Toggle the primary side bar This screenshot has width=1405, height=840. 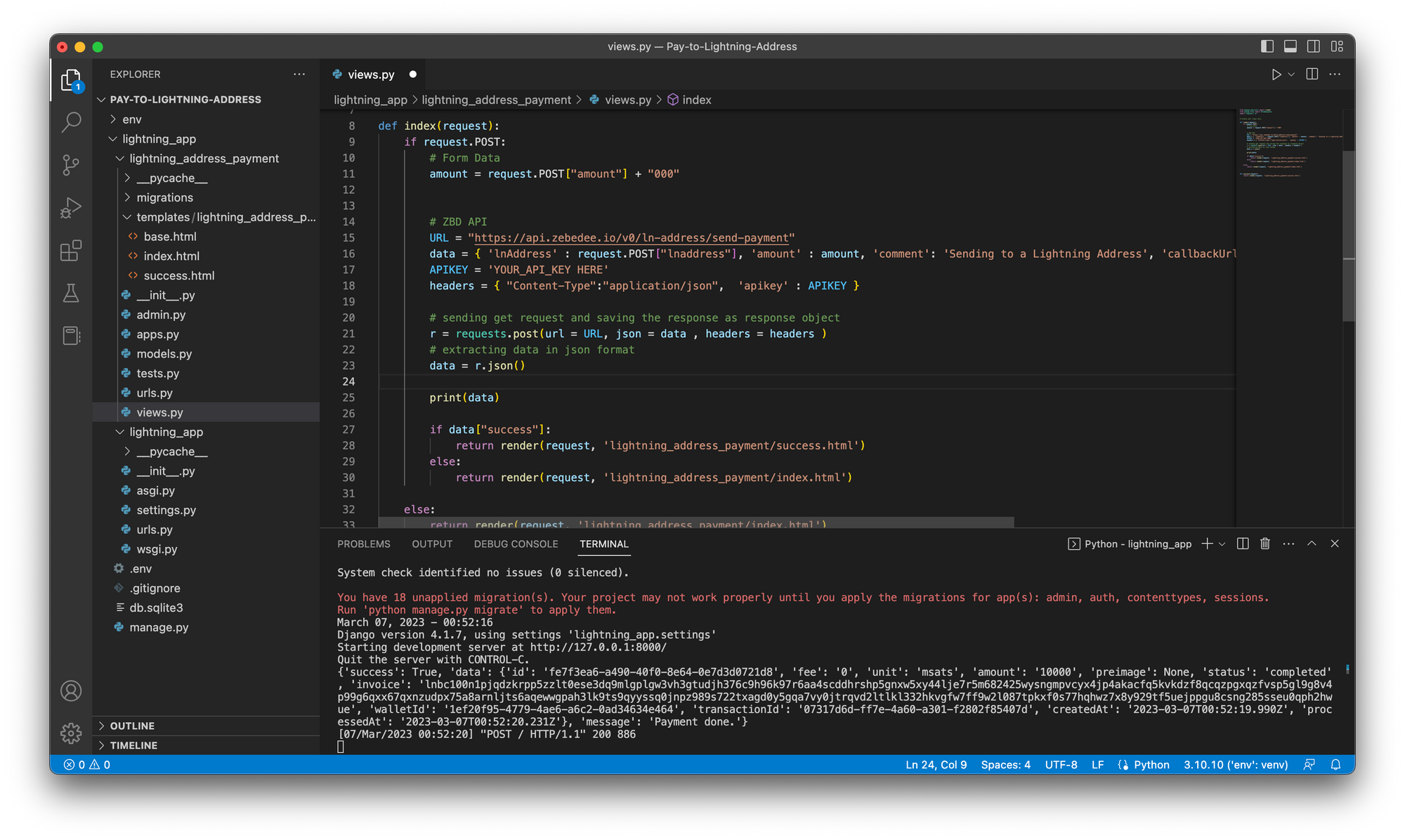click(1267, 46)
